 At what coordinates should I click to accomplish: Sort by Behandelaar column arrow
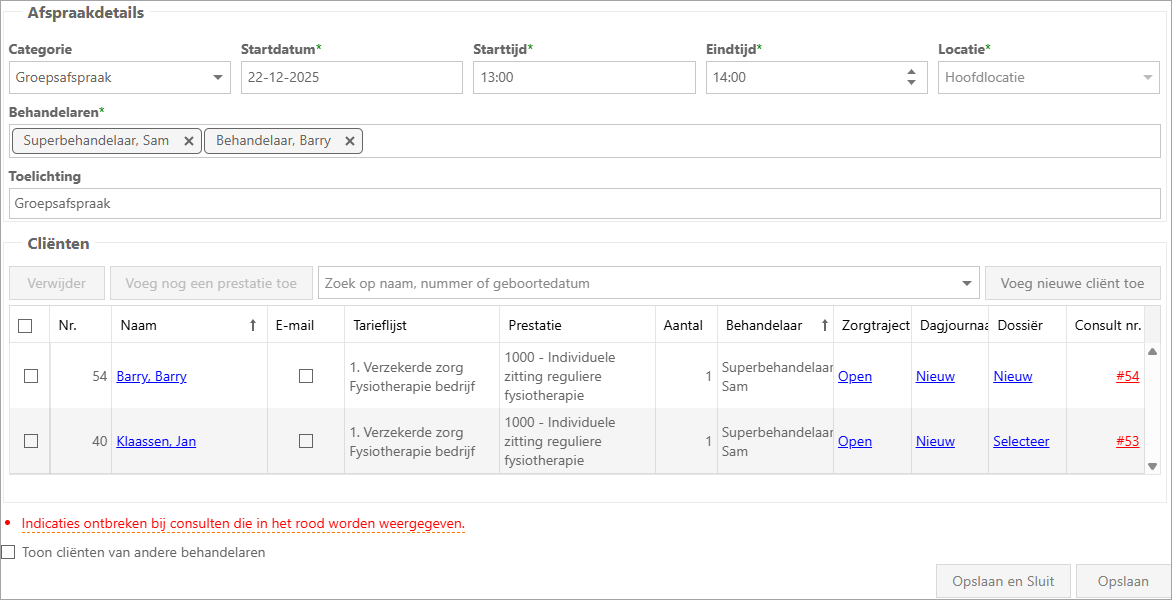click(825, 325)
